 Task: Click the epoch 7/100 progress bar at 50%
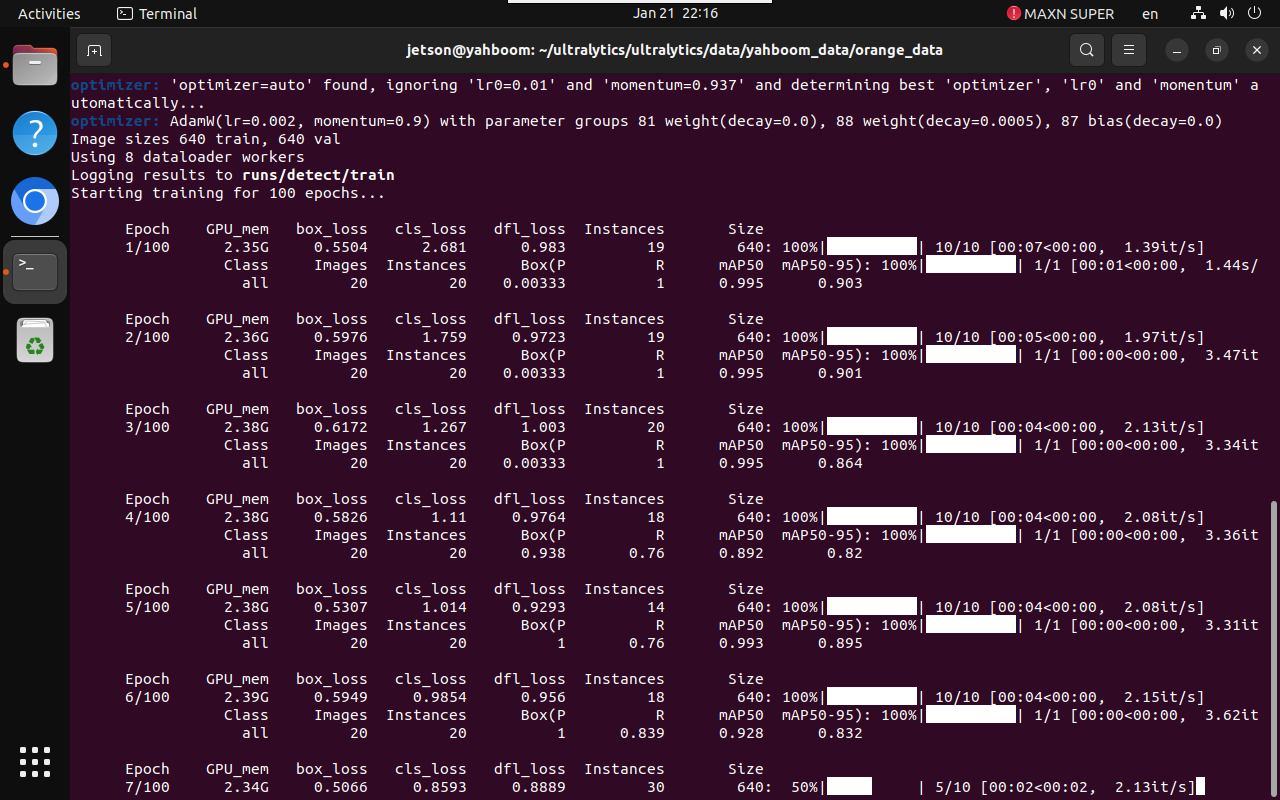click(872, 787)
